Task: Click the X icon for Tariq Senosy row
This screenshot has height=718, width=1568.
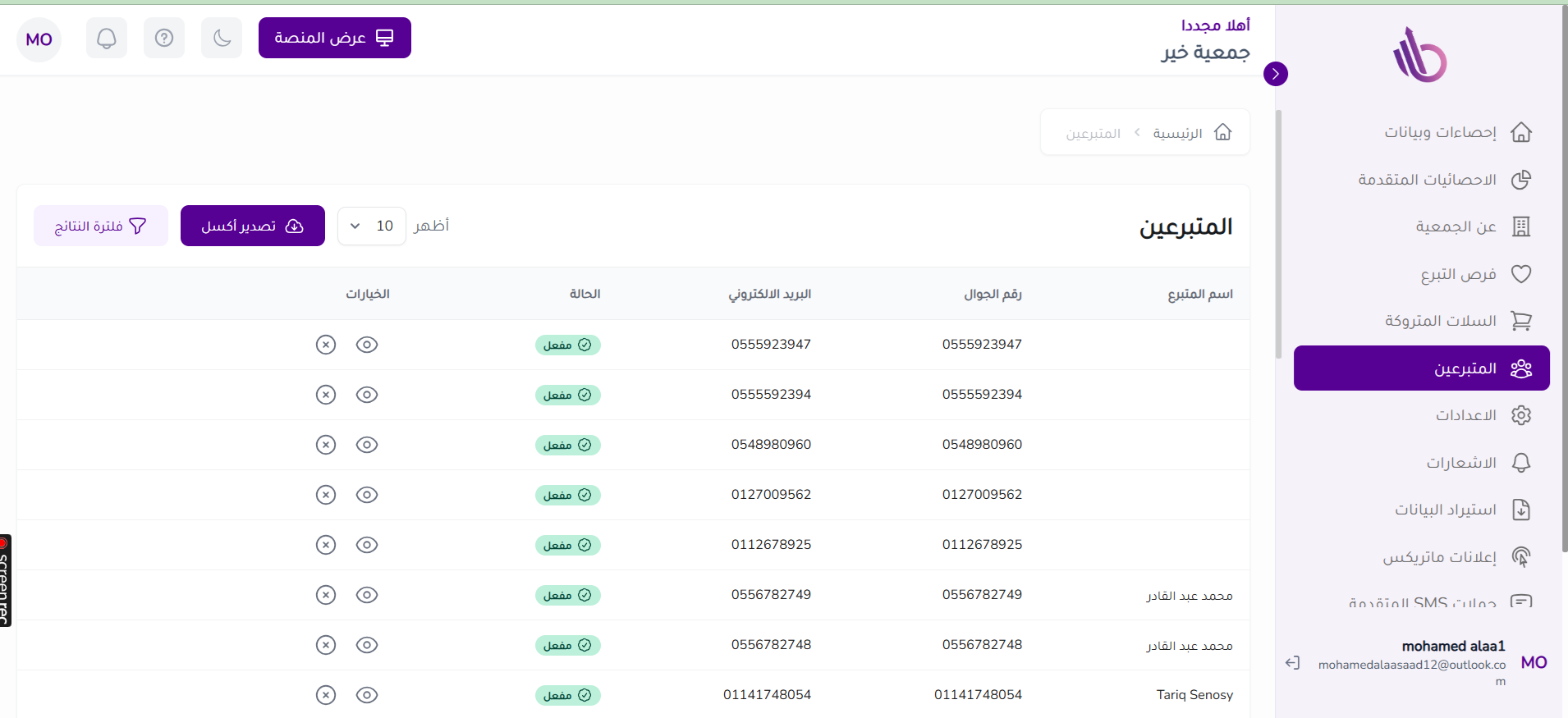Action: coord(326,695)
